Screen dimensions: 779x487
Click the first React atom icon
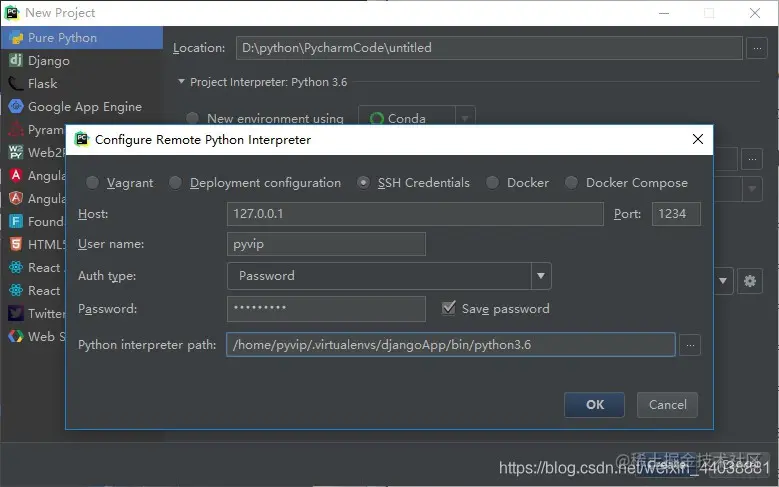point(16,267)
